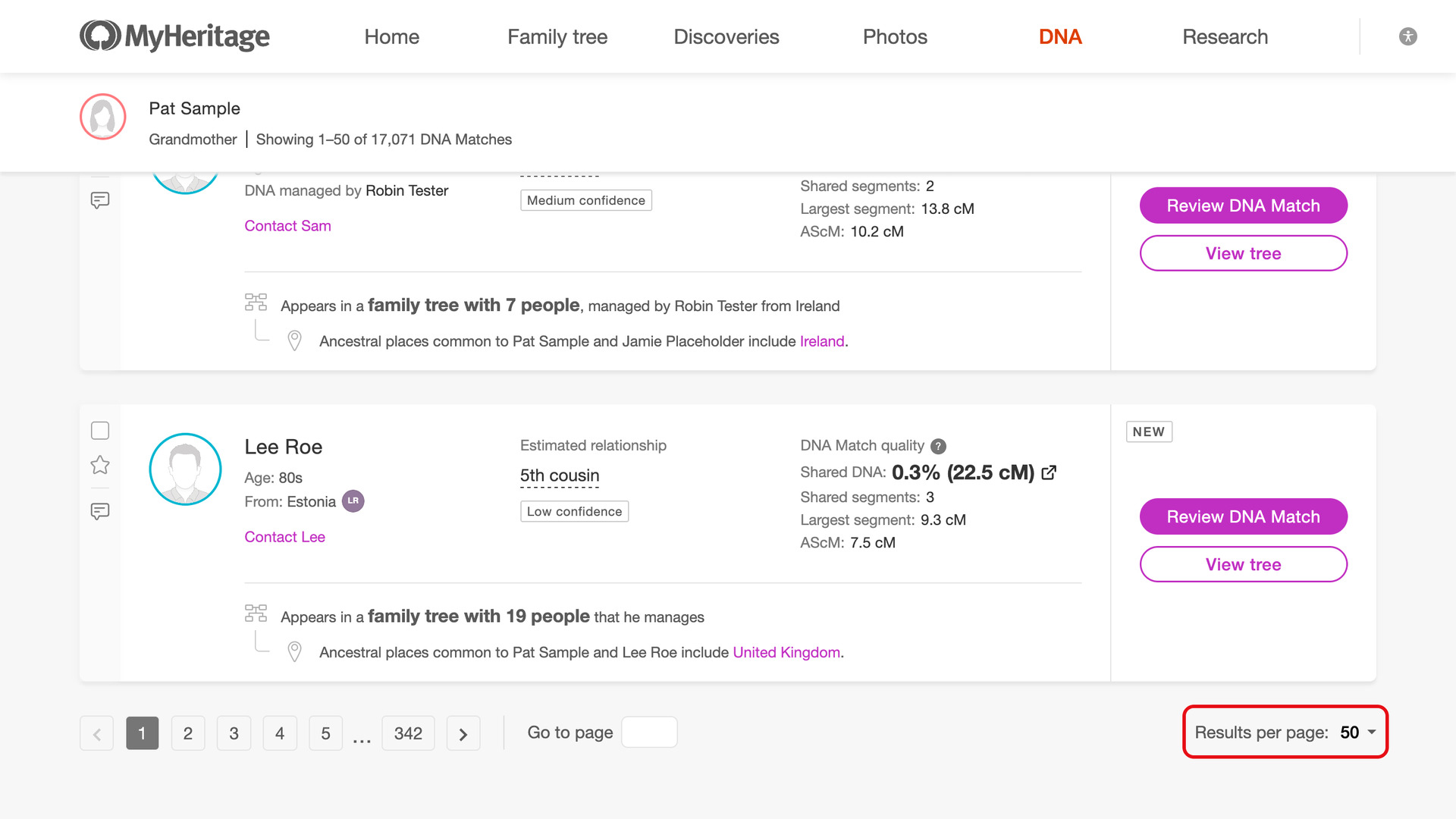Click the LR badge next to Estonia

[353, 501]
